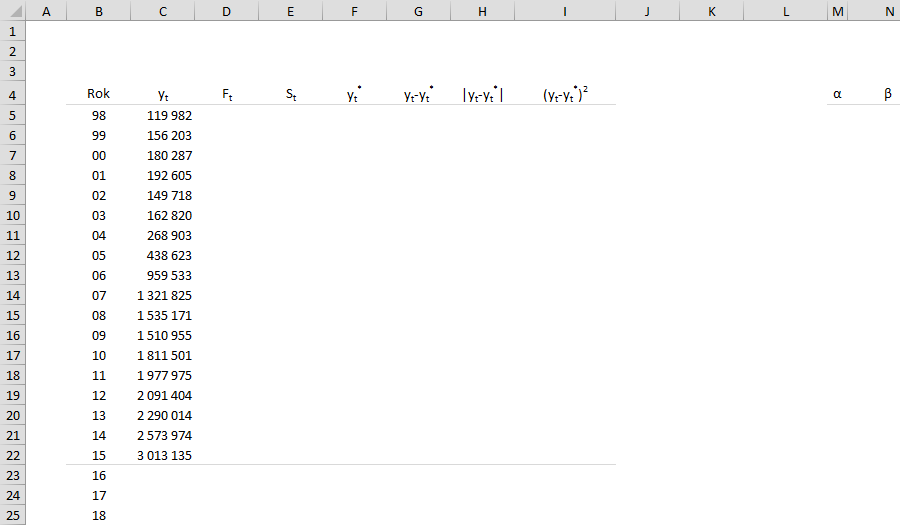900x525 pixels.
Task: Select the cell with value 959 533
Action: click(x=162, y=275)
